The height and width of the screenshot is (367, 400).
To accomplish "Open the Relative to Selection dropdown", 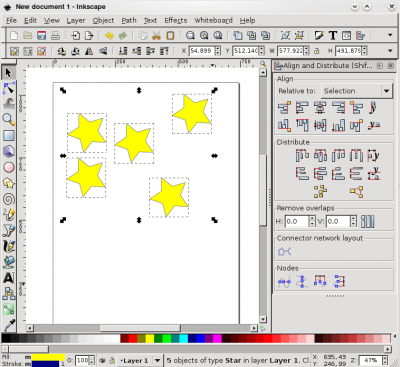I will pyautogui.click(x=356, y=91).
